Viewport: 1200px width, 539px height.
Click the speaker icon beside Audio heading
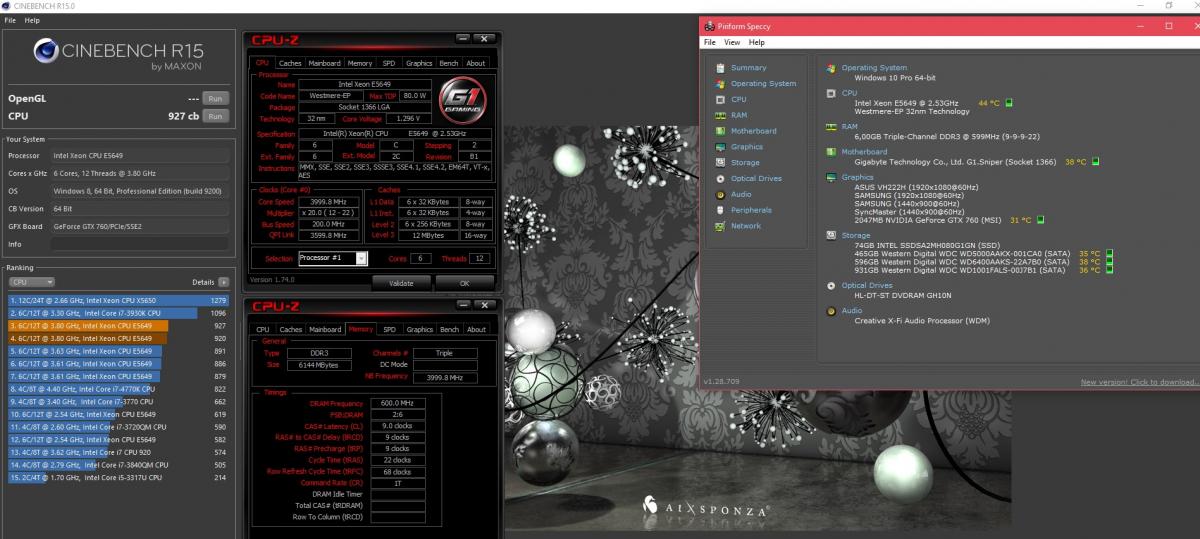(x=831, y=311)
